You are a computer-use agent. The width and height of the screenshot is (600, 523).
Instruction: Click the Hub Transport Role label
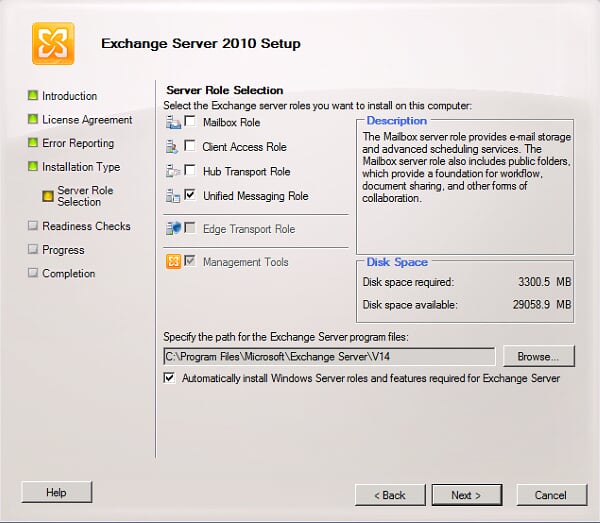pyautogui.click(x=247, y=171)
